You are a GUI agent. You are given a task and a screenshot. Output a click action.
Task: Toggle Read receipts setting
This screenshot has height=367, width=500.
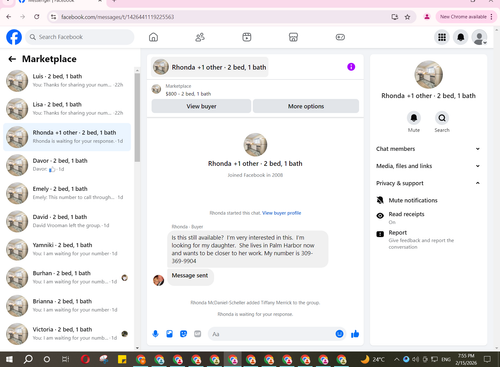[428, 217]
